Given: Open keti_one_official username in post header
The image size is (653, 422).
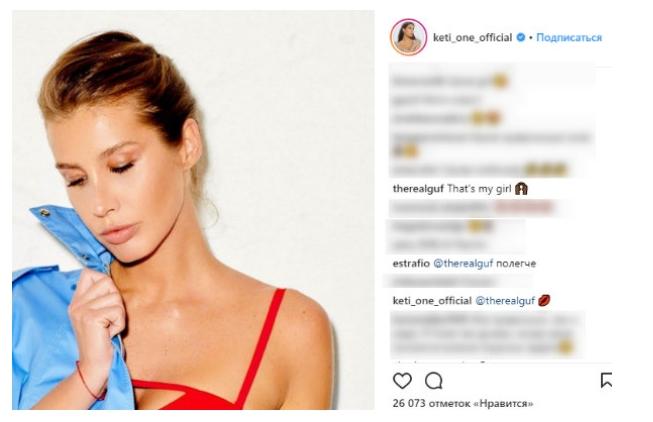Looking at the screenshot, I should 472,37.
